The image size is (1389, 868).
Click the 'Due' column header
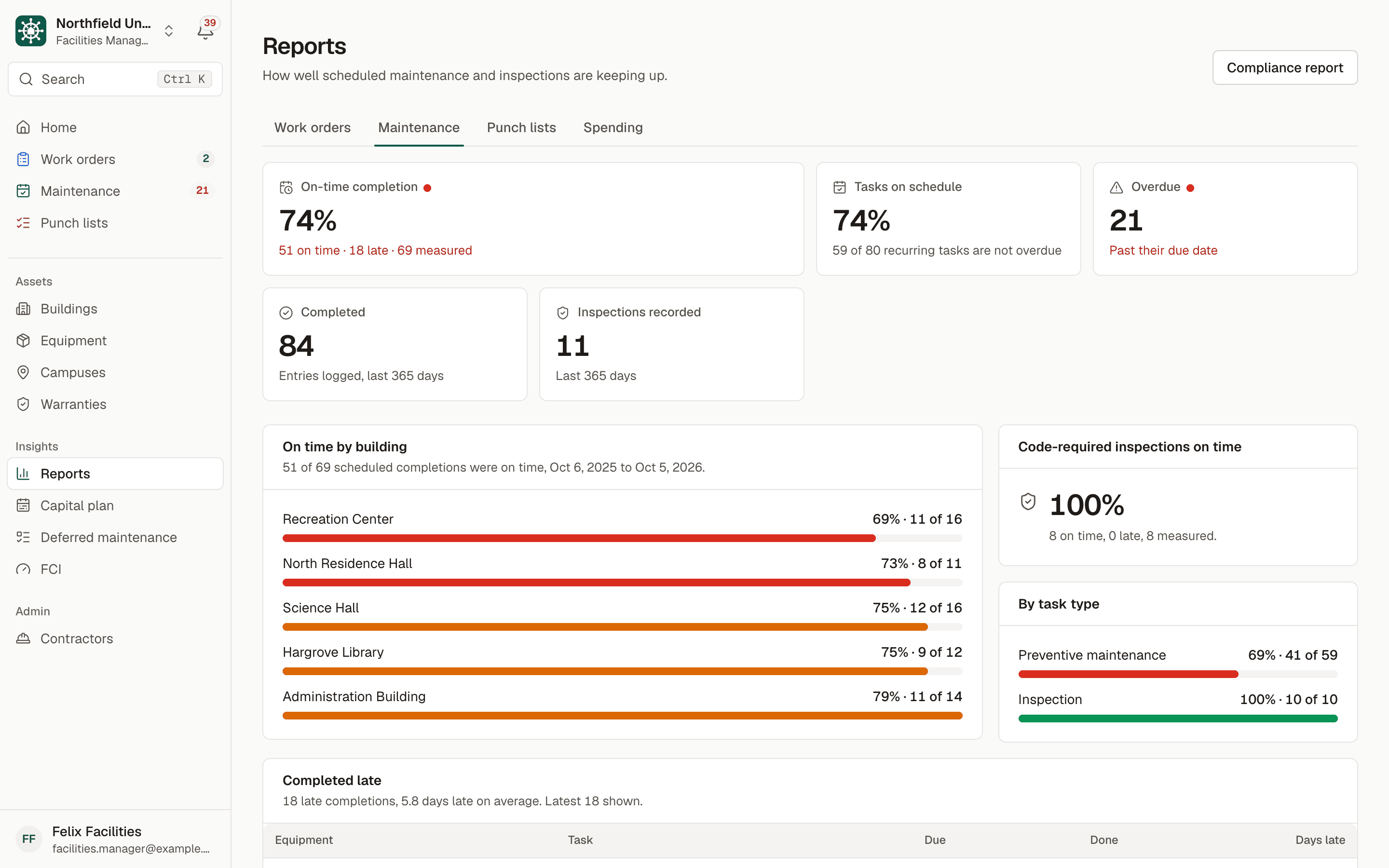(x=934, y=840)
